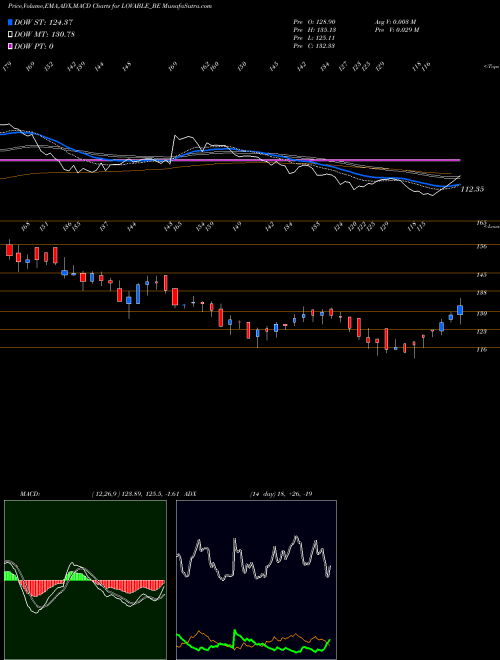Click the 'ADX' indicator label

190,494
